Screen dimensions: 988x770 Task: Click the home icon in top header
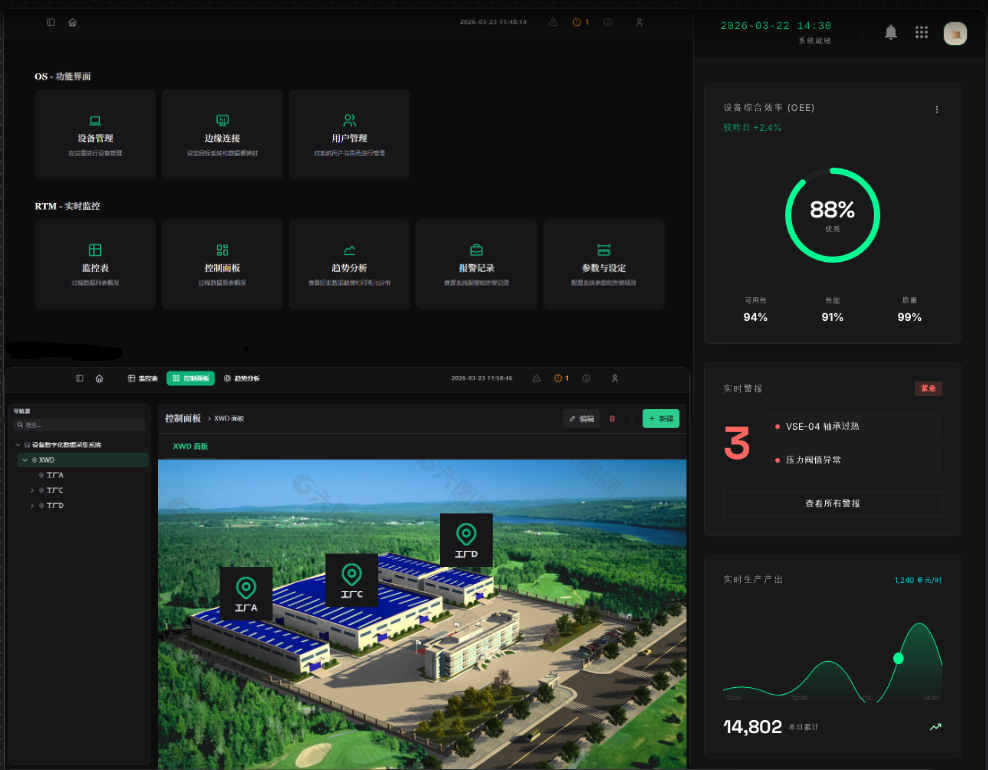pos(72,22)
